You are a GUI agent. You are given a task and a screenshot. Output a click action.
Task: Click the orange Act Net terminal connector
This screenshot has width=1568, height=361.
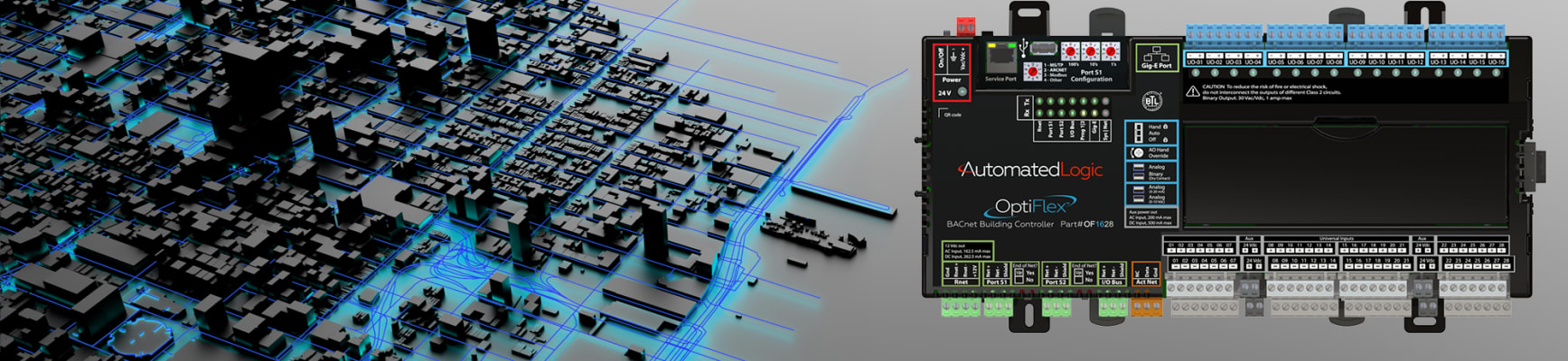point(1146,307)
